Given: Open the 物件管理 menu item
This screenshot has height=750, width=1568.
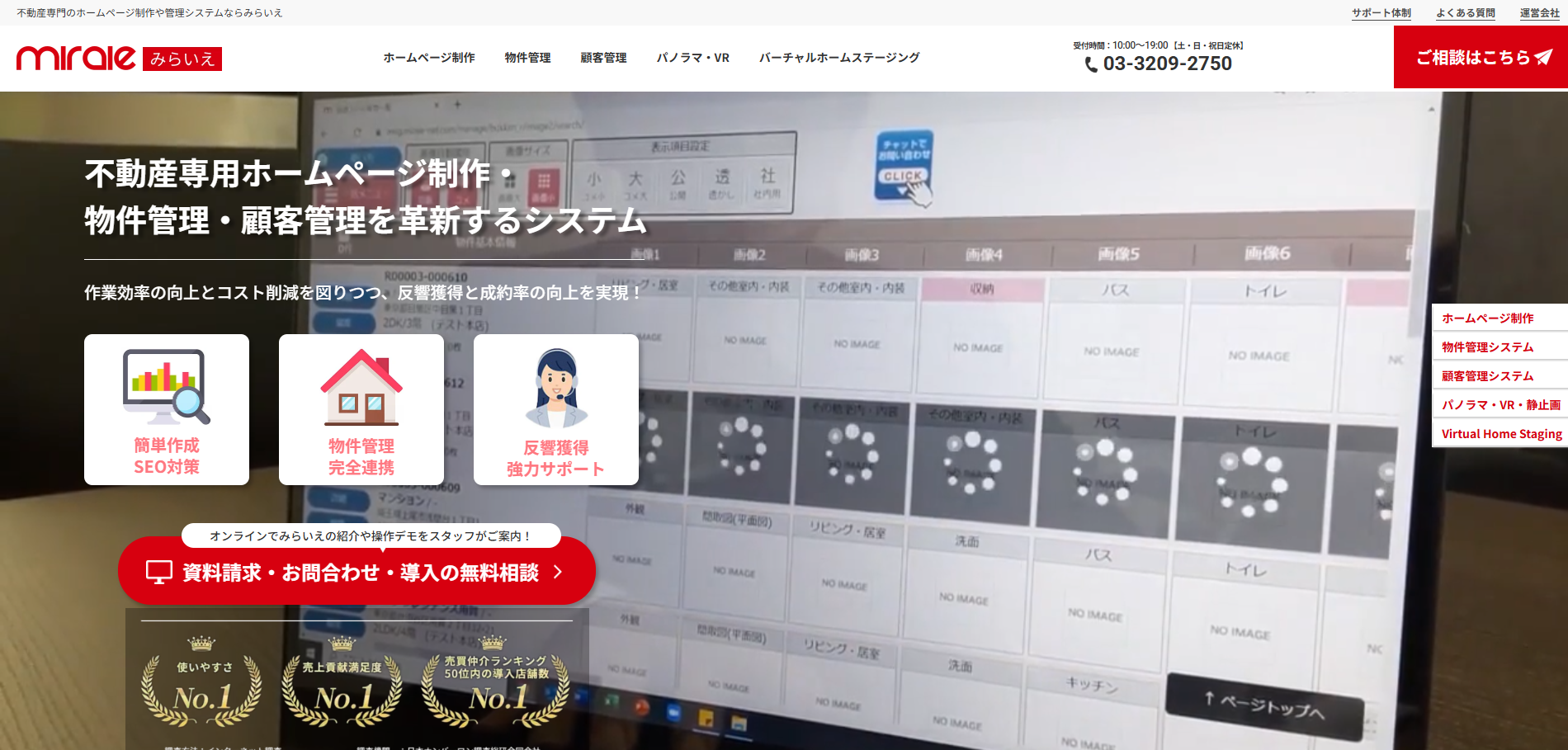Looking at the screenshot, I should [x=527, y=58].
